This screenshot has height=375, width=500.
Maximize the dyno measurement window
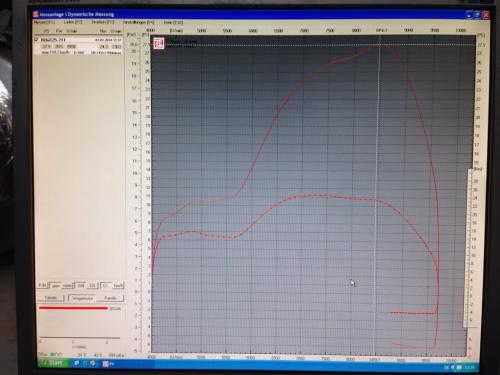point(478,14)
